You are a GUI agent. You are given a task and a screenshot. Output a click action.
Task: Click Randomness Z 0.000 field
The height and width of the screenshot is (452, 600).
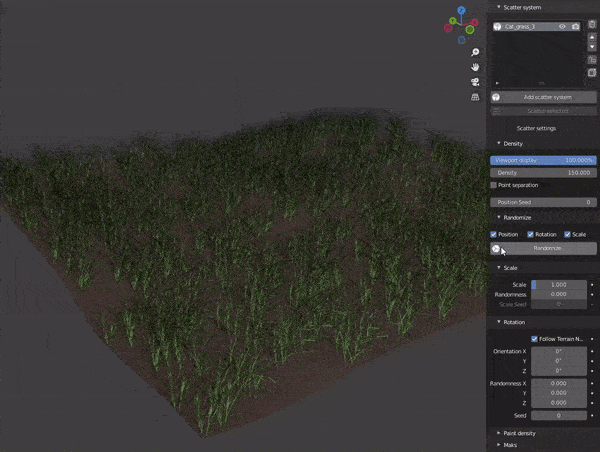pyautogui.click(x=559, y=403)
